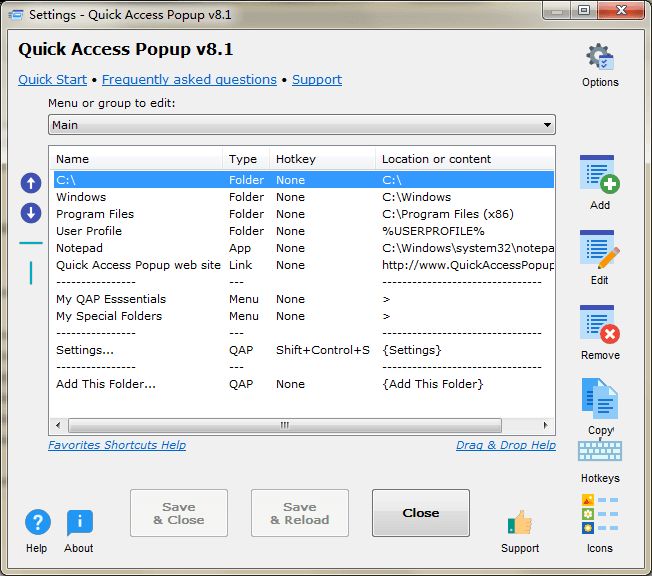
Task: Open the About info icon
Action: click(x=79, y=522)
